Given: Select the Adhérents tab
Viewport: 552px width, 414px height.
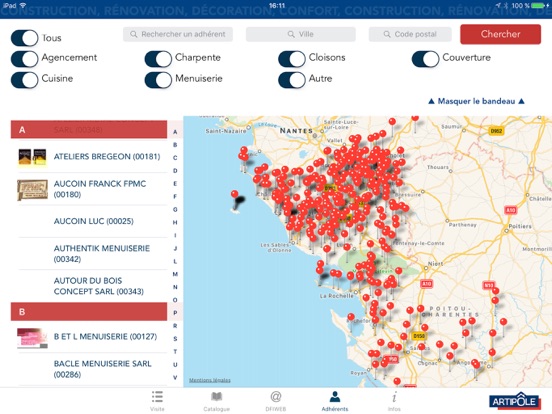Looking at the screenshot, I should [x=334, y=401].
